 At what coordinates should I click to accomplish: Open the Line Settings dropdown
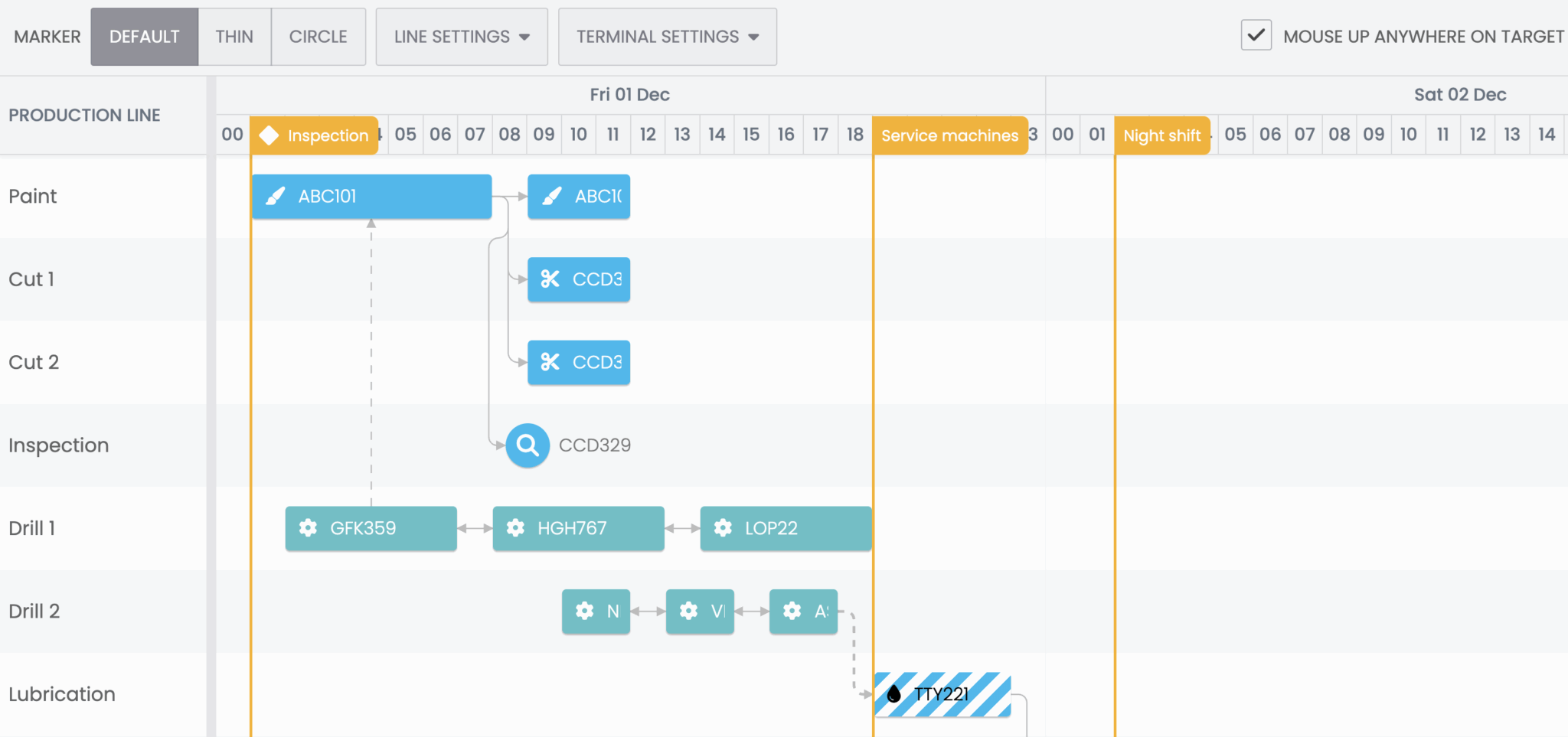(462, 37)
